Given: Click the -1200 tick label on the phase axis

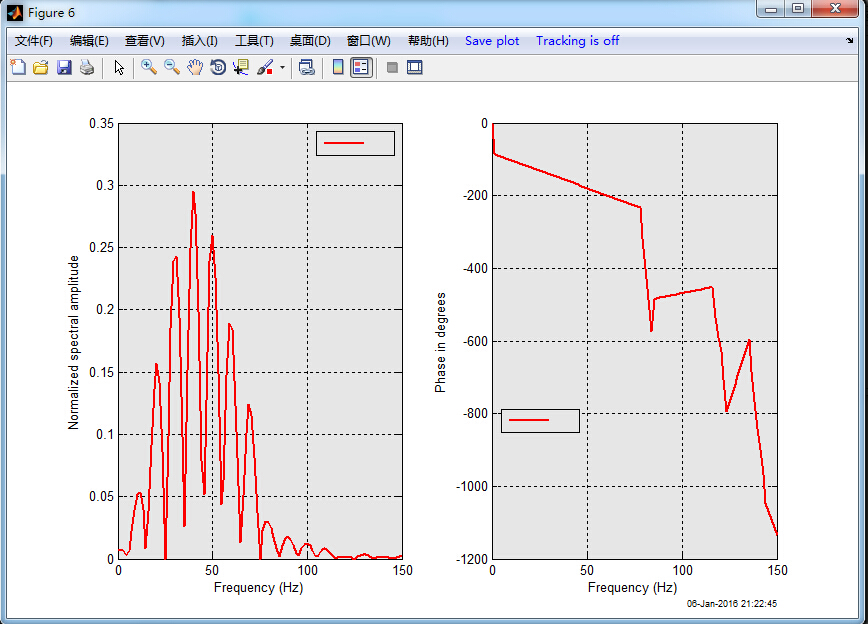Looking at the screenshot, I should pyautogui.click(x=472, y=559).
